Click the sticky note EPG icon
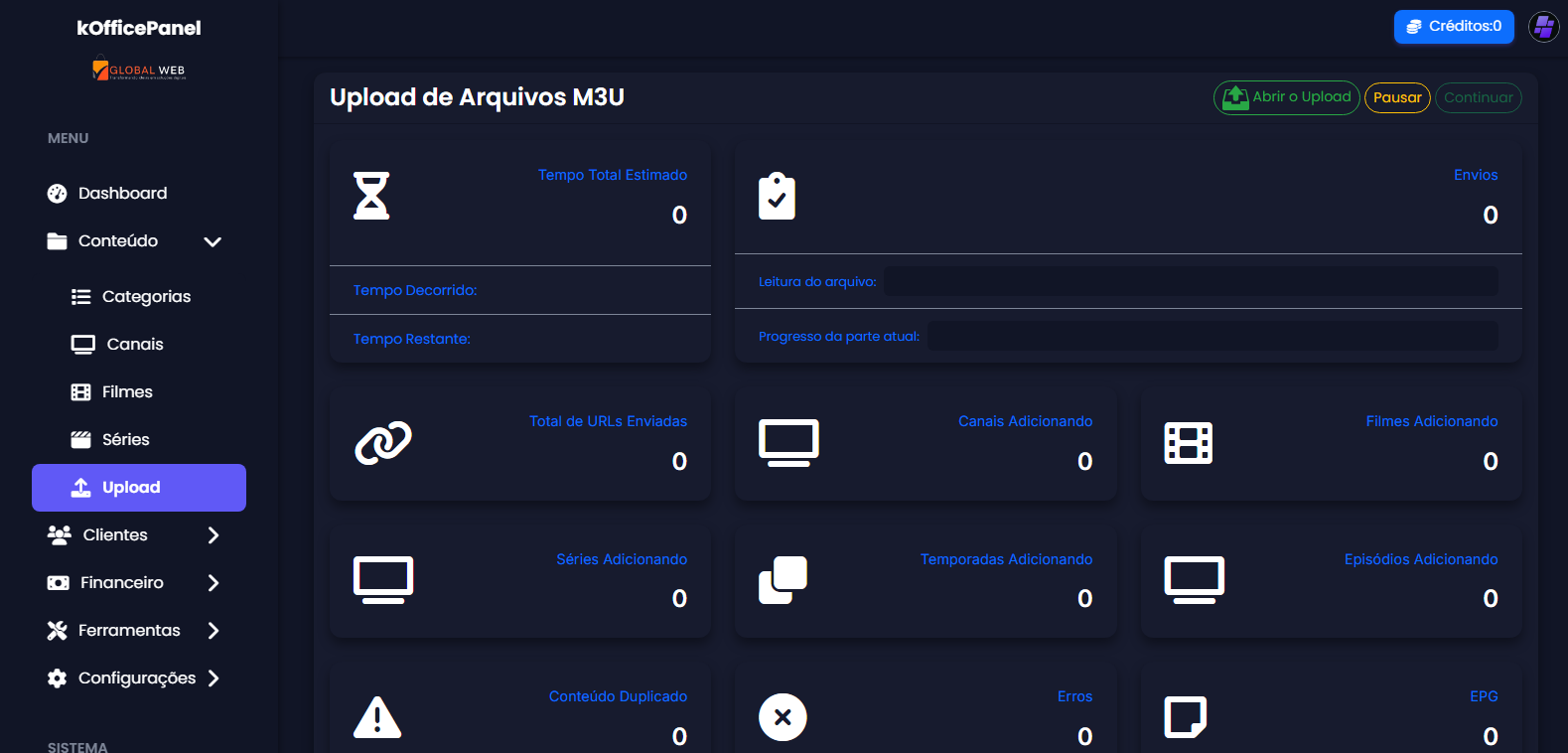 (x=1185, y=717)
